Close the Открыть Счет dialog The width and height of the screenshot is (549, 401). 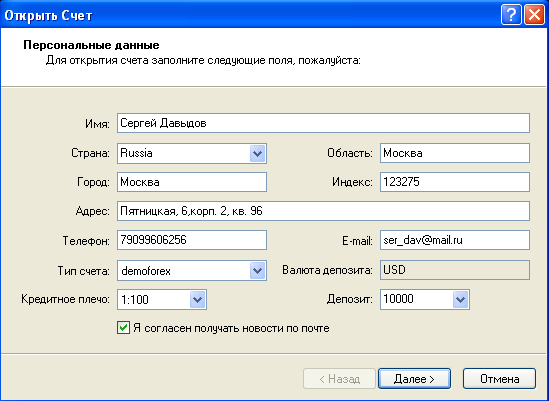[534, 15]
